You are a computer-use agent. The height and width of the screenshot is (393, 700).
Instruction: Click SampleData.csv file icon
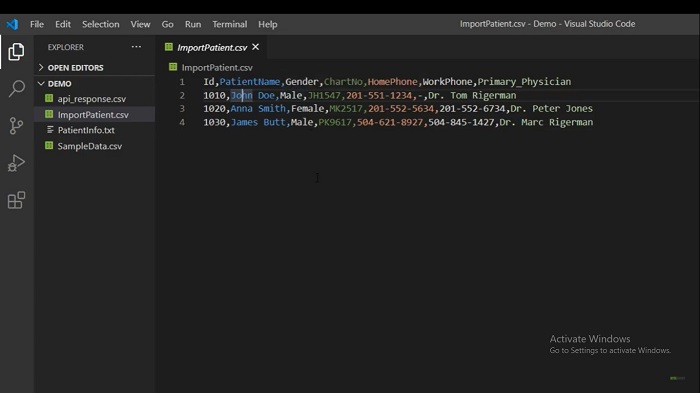(49, 146)
